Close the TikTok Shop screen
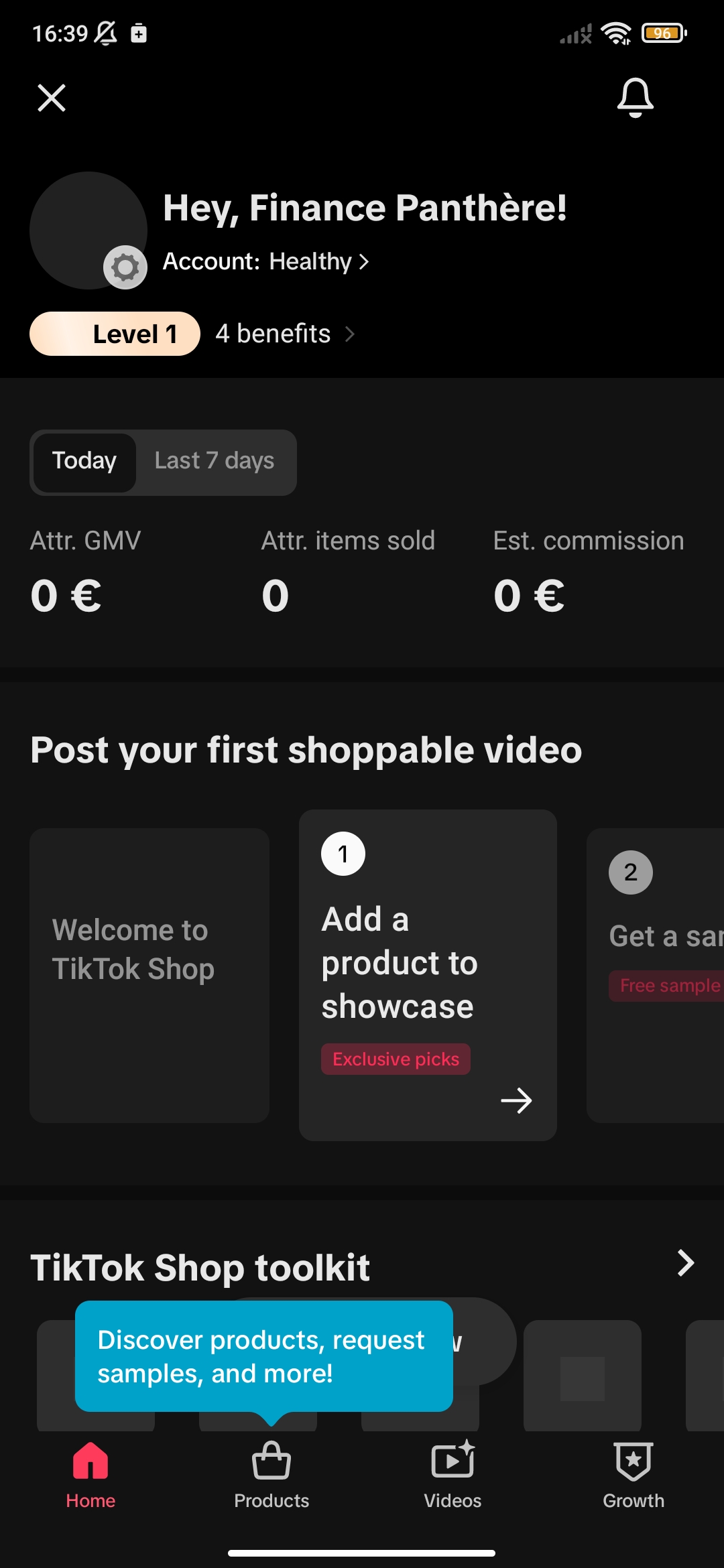724x1568 pixels. [x=52, y=98]
